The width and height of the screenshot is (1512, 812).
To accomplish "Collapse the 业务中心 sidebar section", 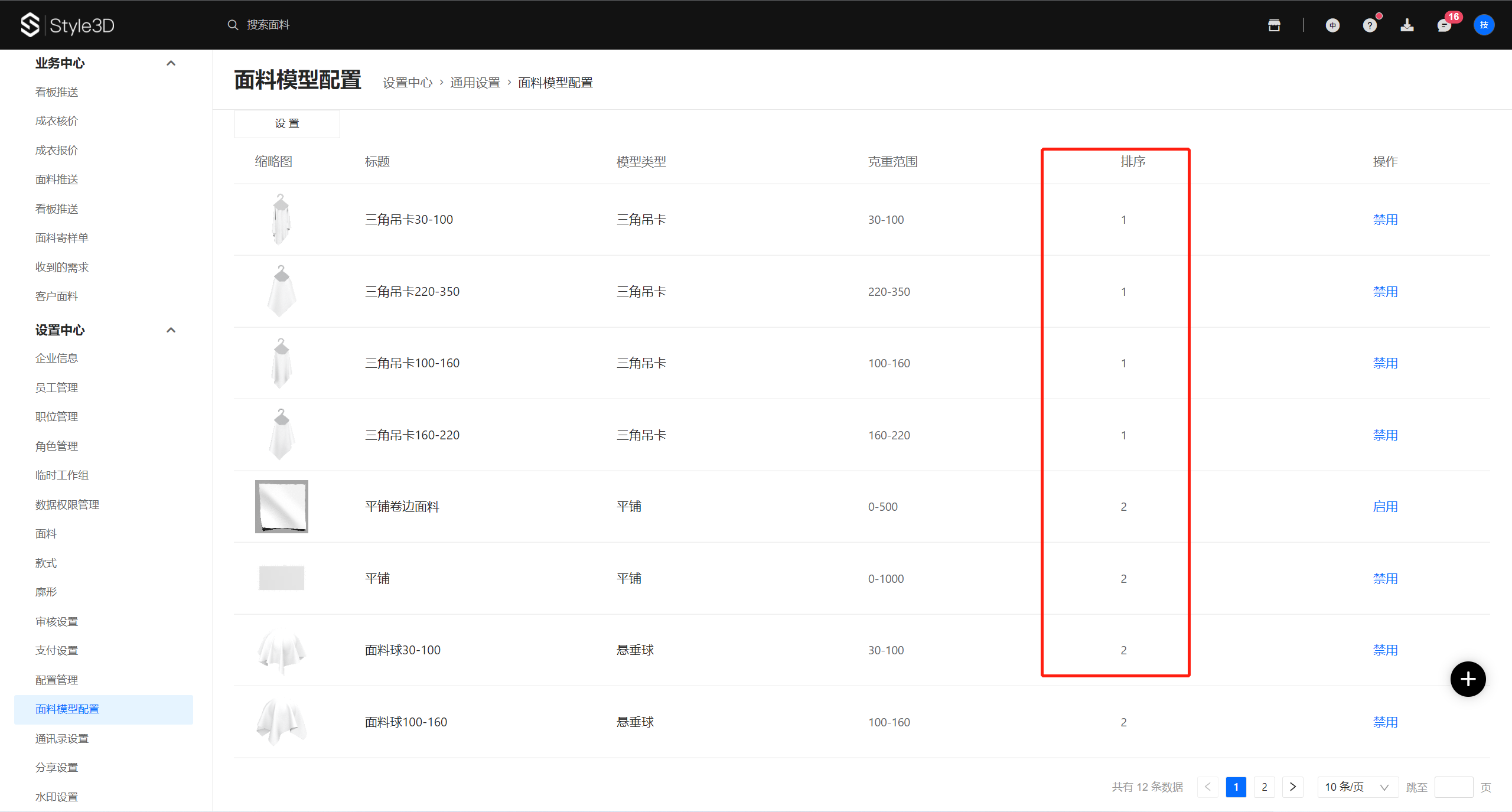I will (171, 63).
